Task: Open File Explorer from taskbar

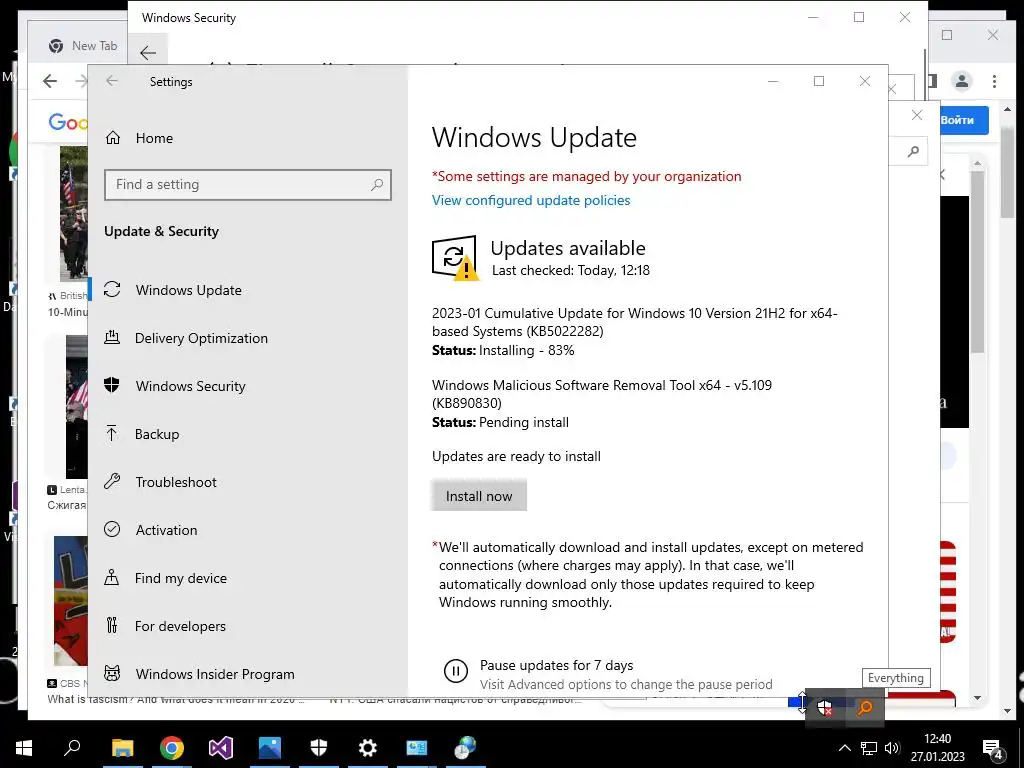Action: click(122, 748)
